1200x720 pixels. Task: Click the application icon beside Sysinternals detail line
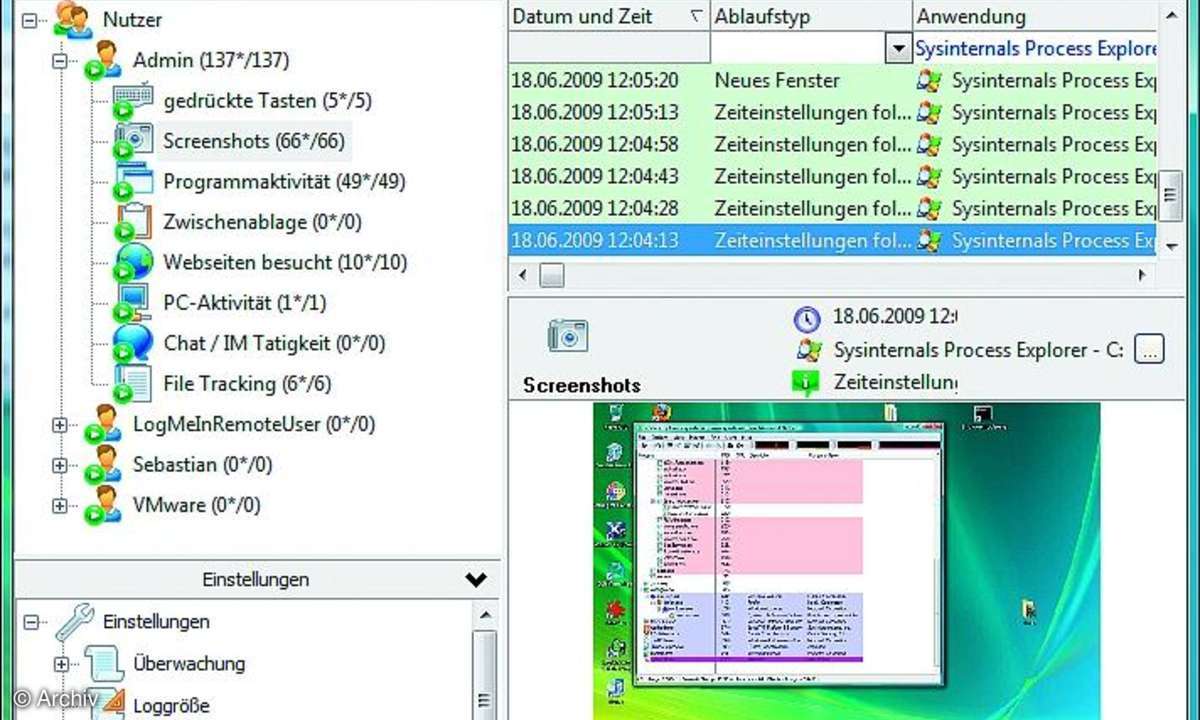tap(808, 351)
